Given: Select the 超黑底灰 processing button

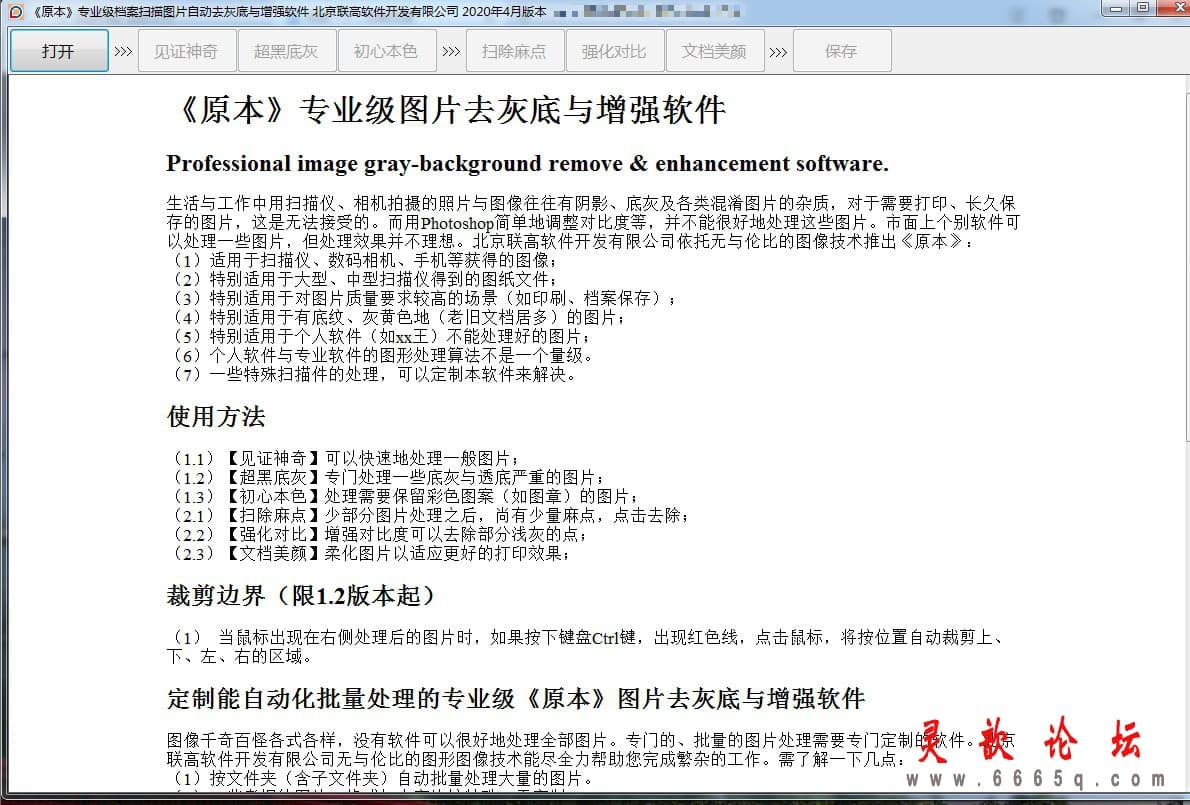Looking at the screenshot, I should click(x=286, y=51).
